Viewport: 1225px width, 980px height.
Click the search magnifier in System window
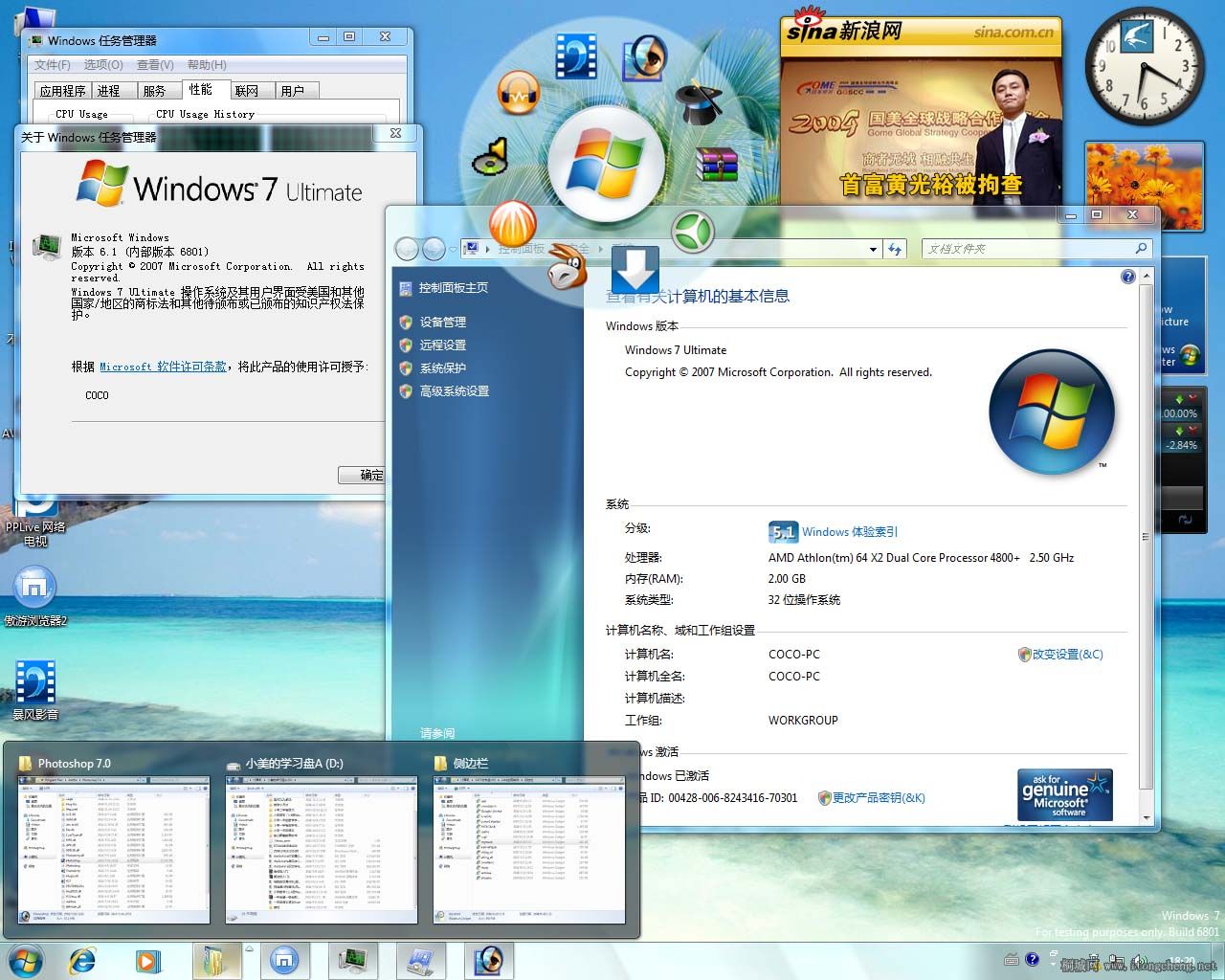coord(1141,248)
